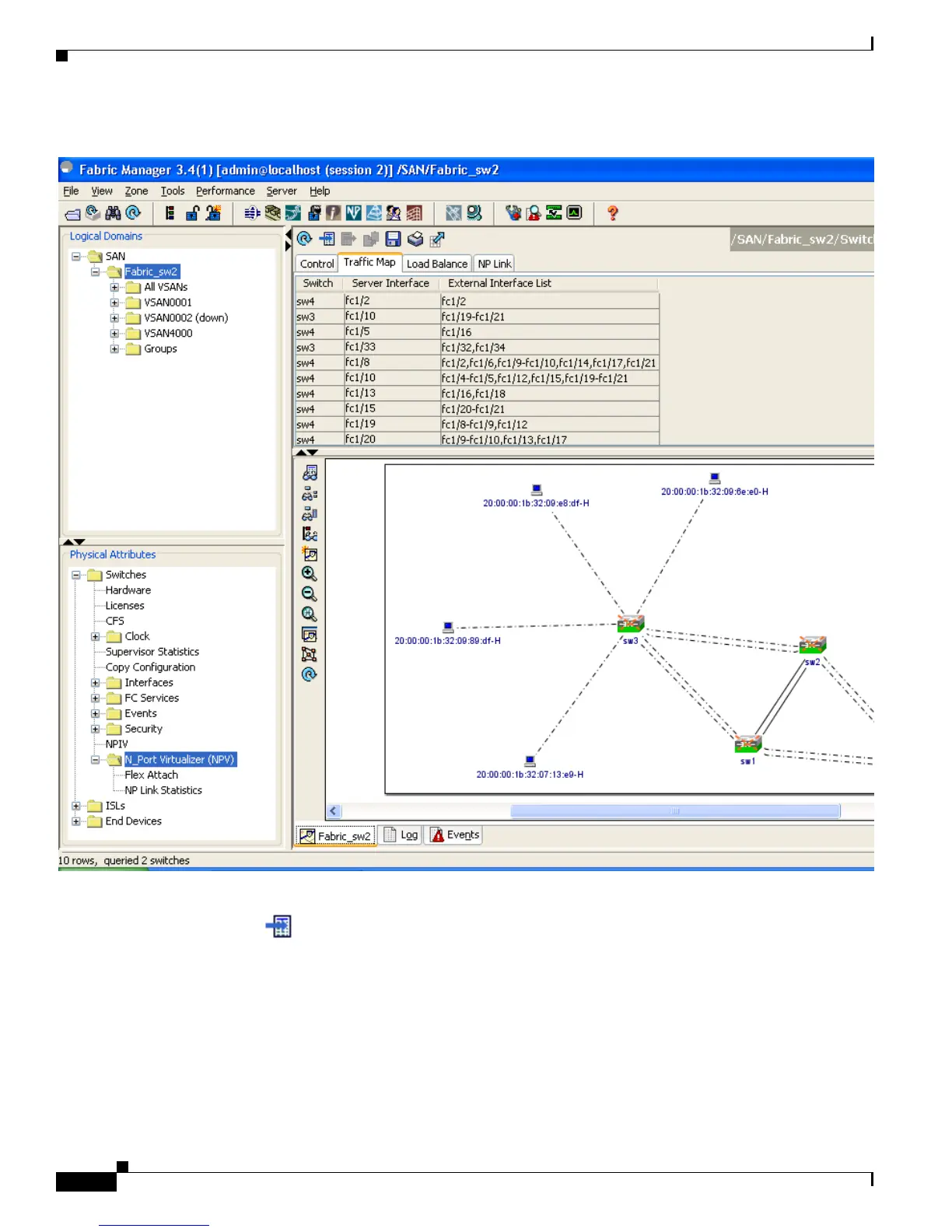
Task: Switch to the NP Link tab
Action: (495, 264)
